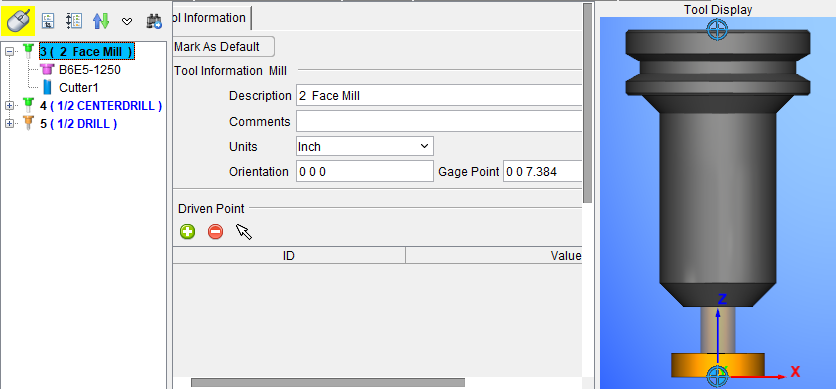Click the arrow pick driven point icon

click(x=244, y=232)
